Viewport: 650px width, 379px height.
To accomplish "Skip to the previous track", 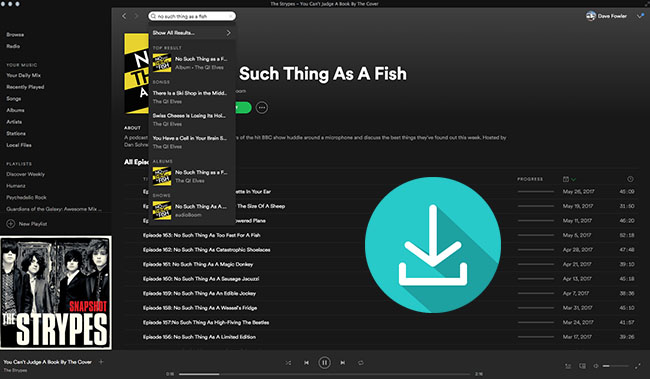I will pyautogui.click(x=306, y=363).
